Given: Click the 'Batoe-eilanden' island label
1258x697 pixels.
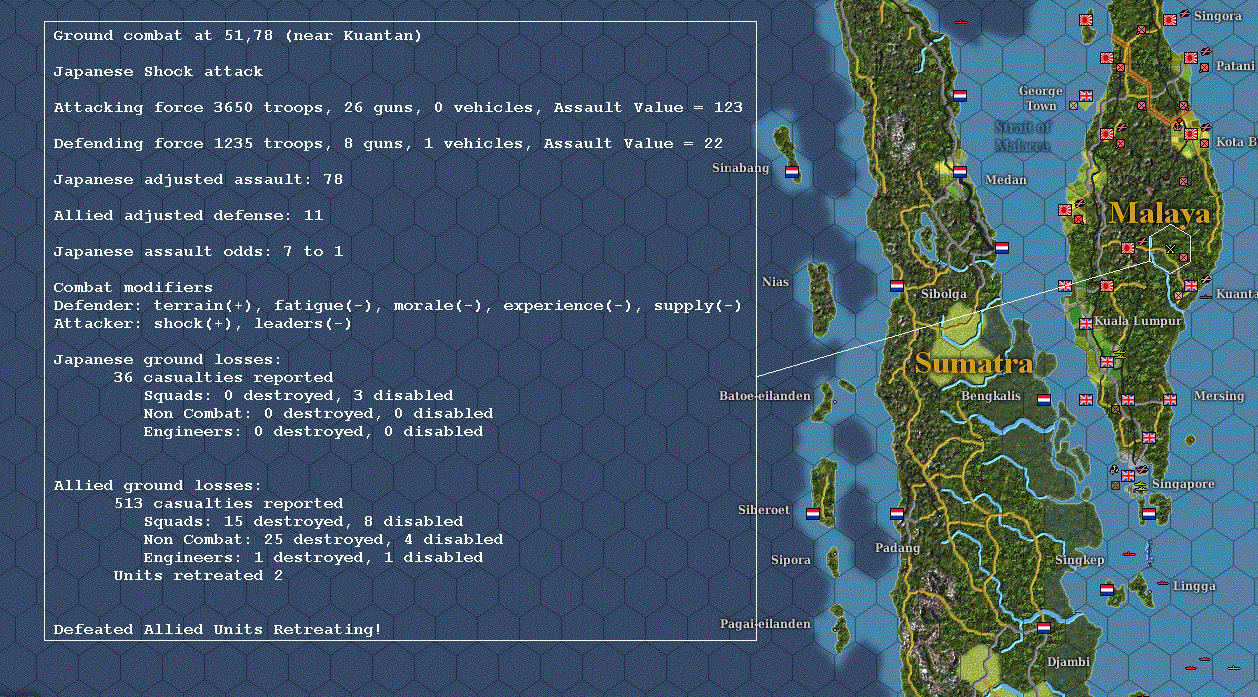Looking at the screenshot, I should click(765, 396).
